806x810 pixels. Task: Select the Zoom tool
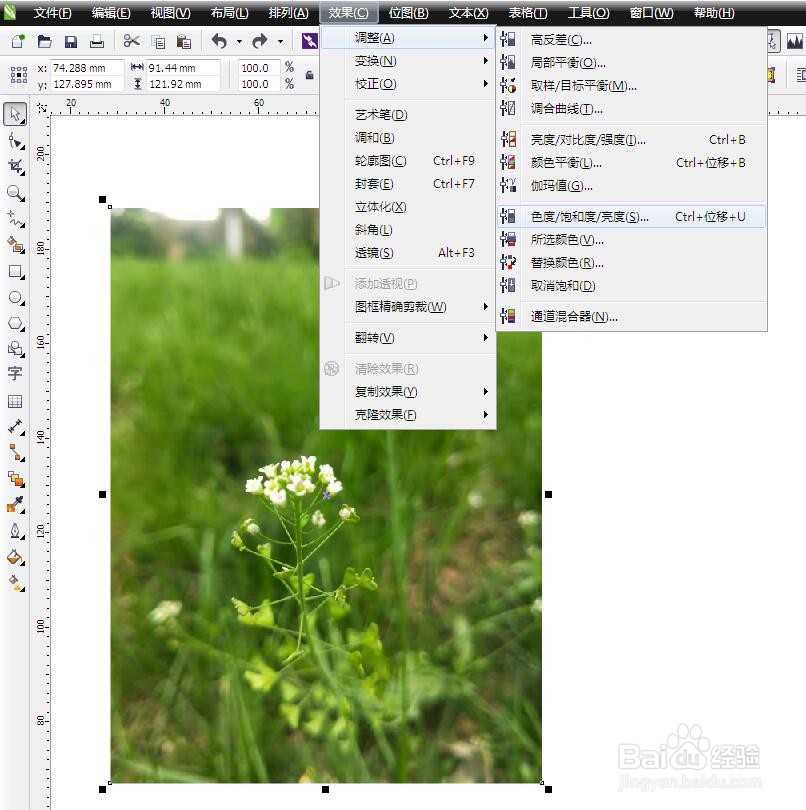click(15, 190)
